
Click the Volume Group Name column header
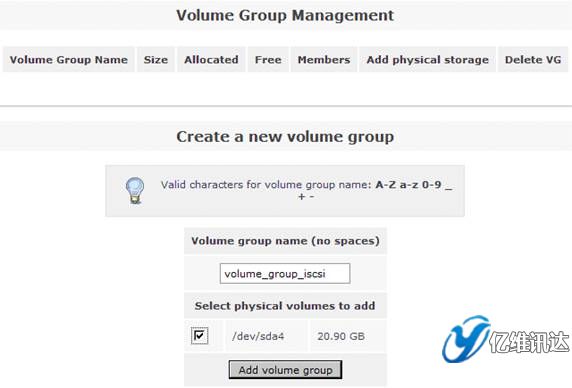point(69,59)
